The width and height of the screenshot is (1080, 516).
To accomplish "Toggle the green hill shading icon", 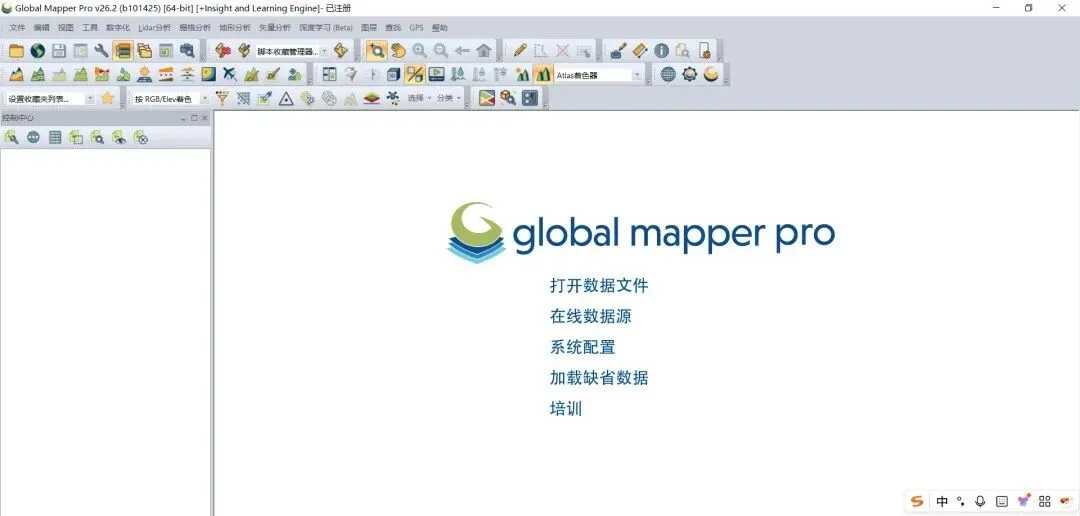I will pyautogui.click(x=543, y=74).
